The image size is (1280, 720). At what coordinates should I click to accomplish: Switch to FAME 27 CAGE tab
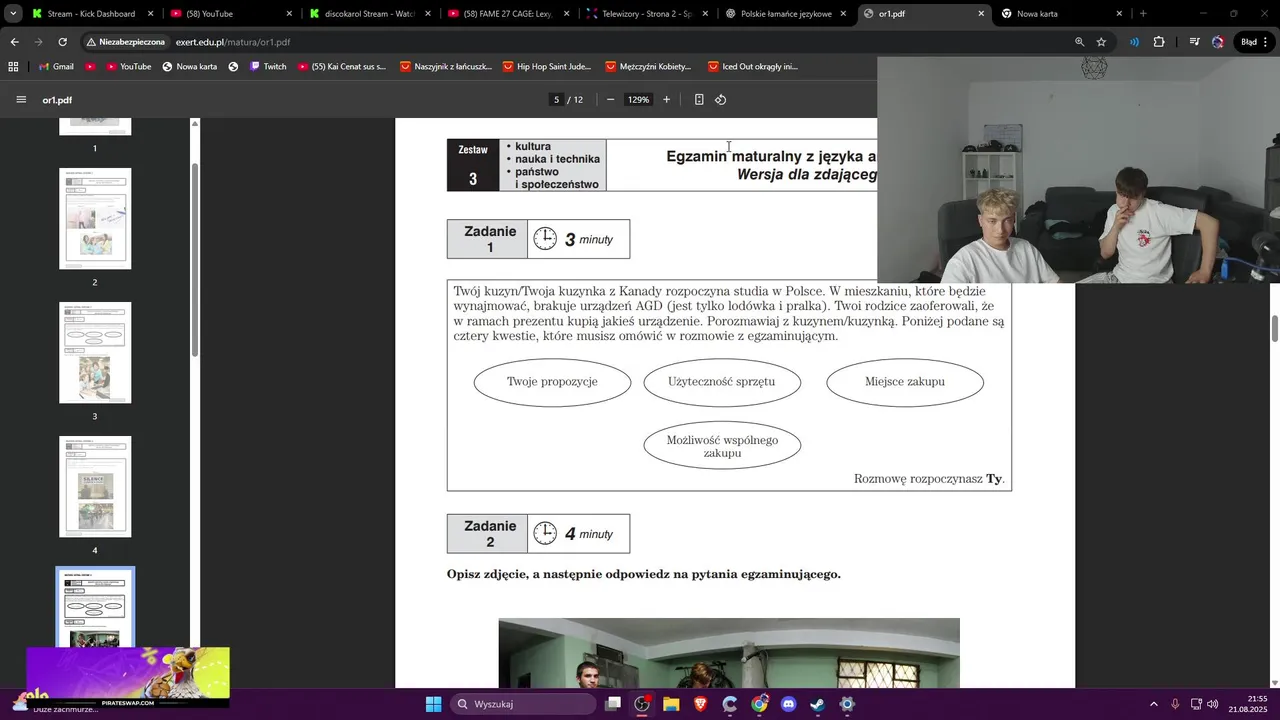coord(508,14)
